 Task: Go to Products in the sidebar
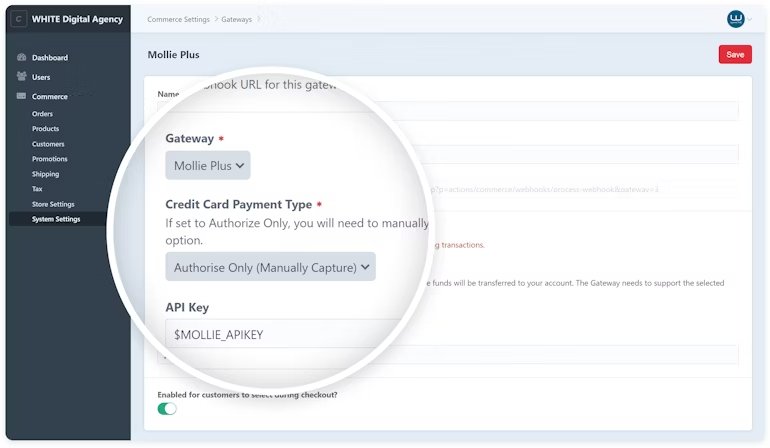tap(45, 129)
